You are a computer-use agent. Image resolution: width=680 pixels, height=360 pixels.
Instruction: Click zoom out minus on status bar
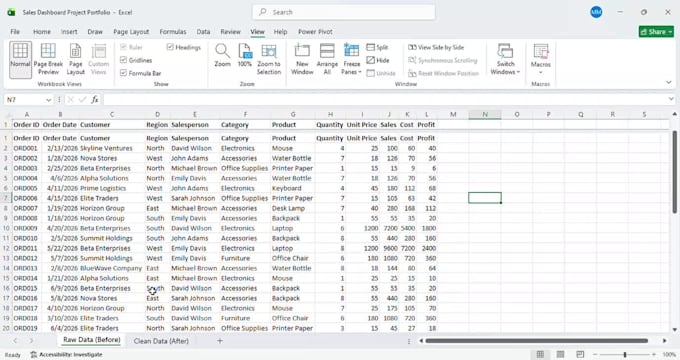click(x=595, y=354)
